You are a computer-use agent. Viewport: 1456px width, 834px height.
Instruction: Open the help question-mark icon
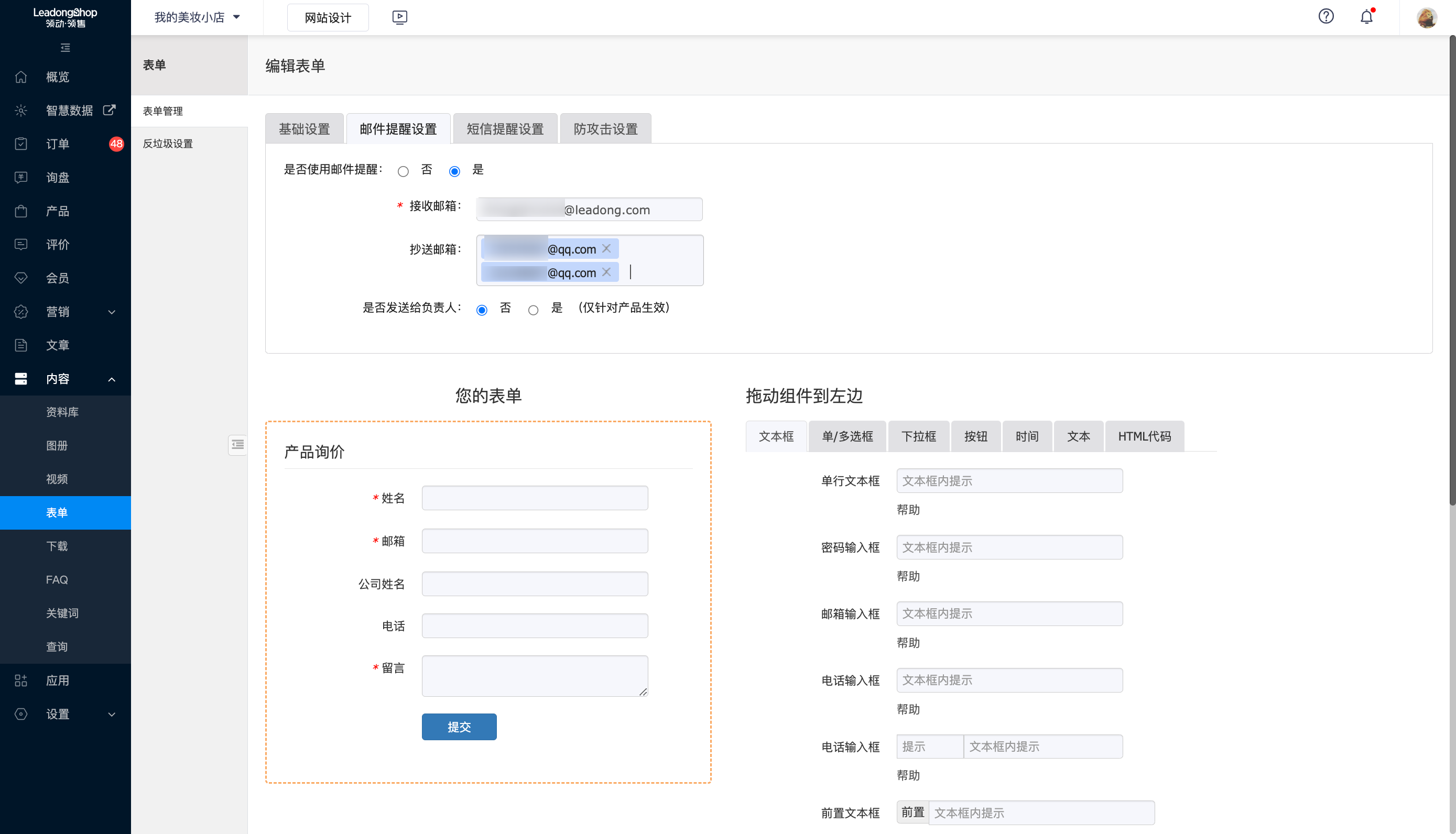pyautogui.click(x=1326, y=17)
